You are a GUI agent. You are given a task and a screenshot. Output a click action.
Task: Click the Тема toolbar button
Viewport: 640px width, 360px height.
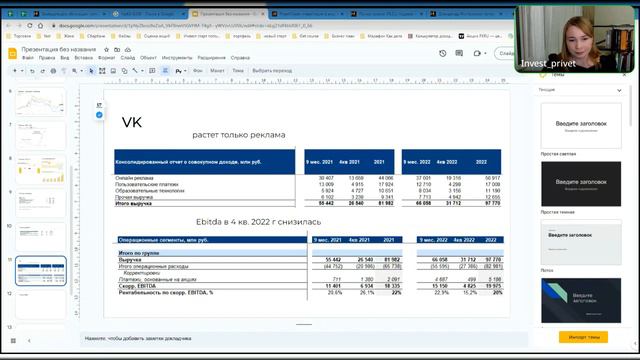pyautogui.click(x=238, y=71)
